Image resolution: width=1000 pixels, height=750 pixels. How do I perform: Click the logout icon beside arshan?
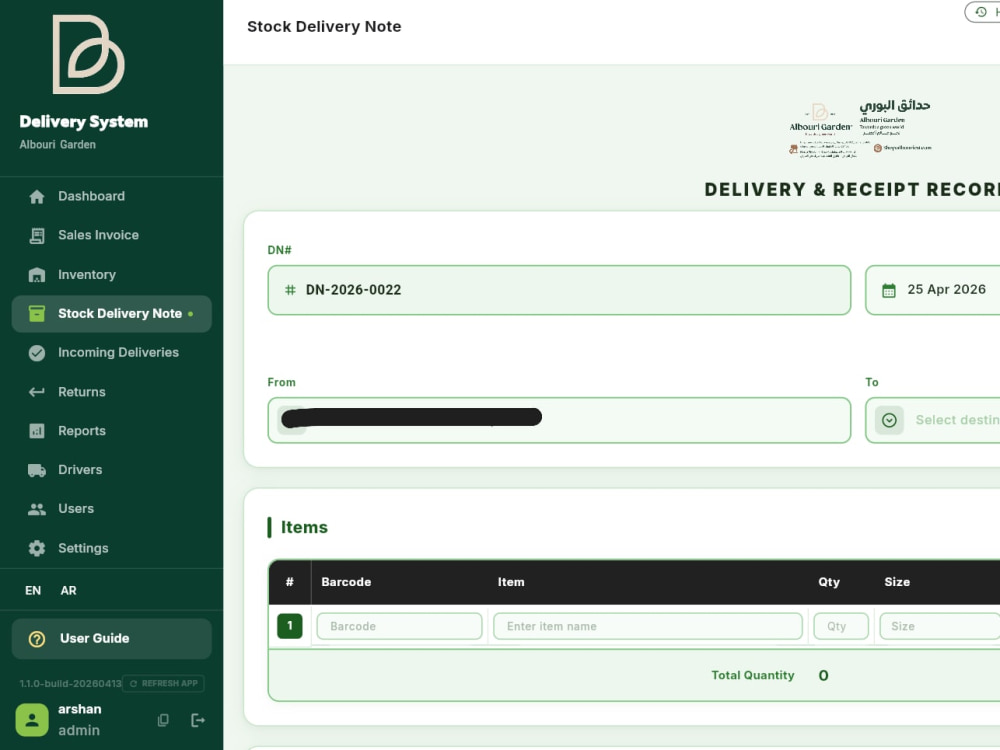pos(198,720)
